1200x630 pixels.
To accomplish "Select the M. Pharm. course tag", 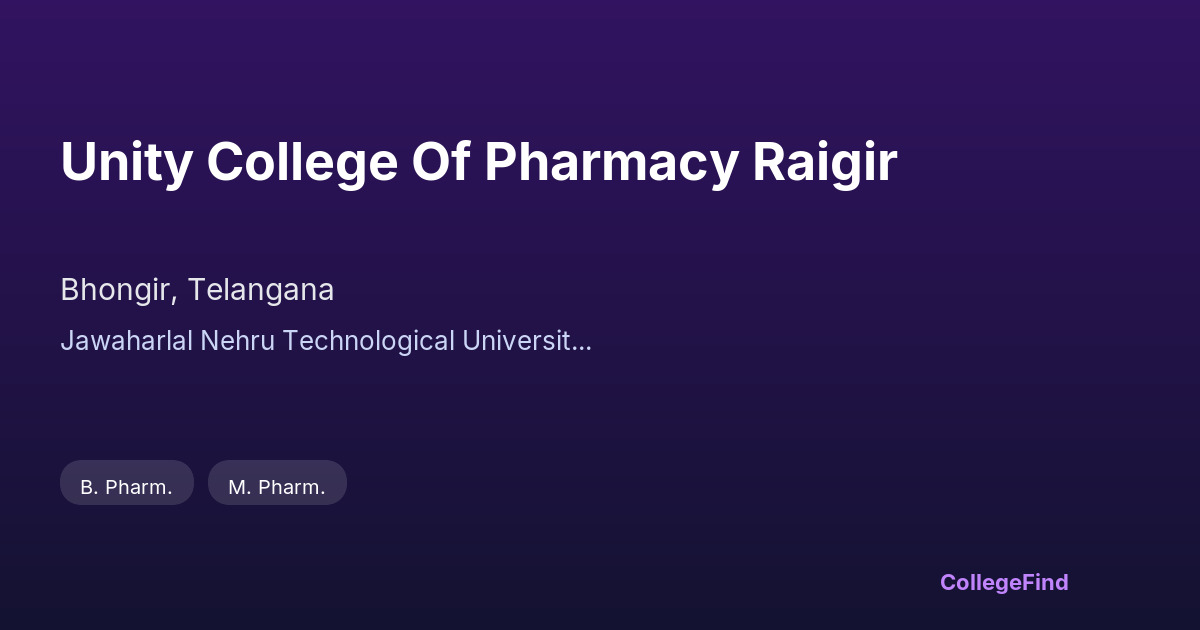I will click(277, 487).
